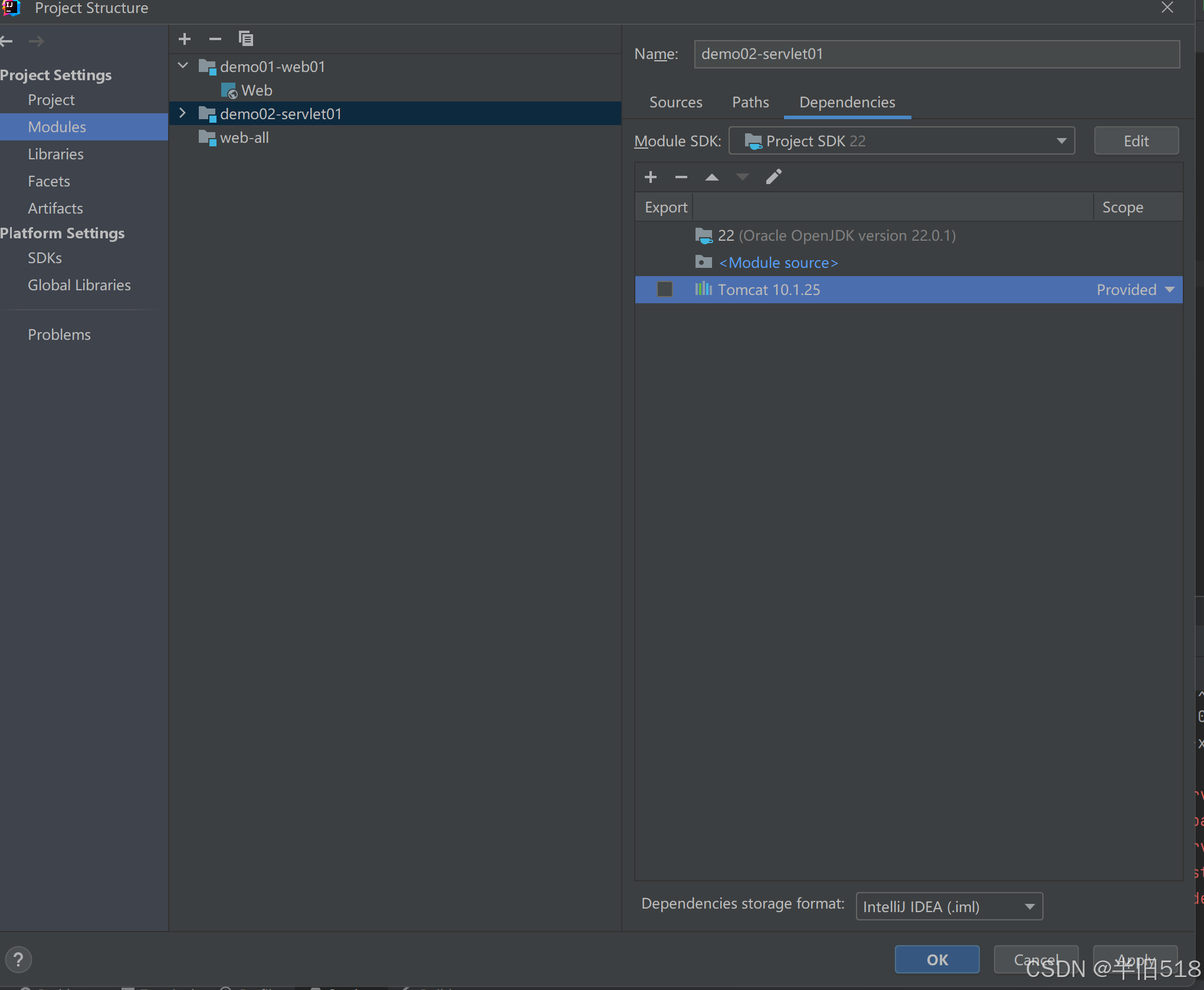The image size is (1204, 990).
Task: Go forward with the right arrow
Action: (37, 41)
